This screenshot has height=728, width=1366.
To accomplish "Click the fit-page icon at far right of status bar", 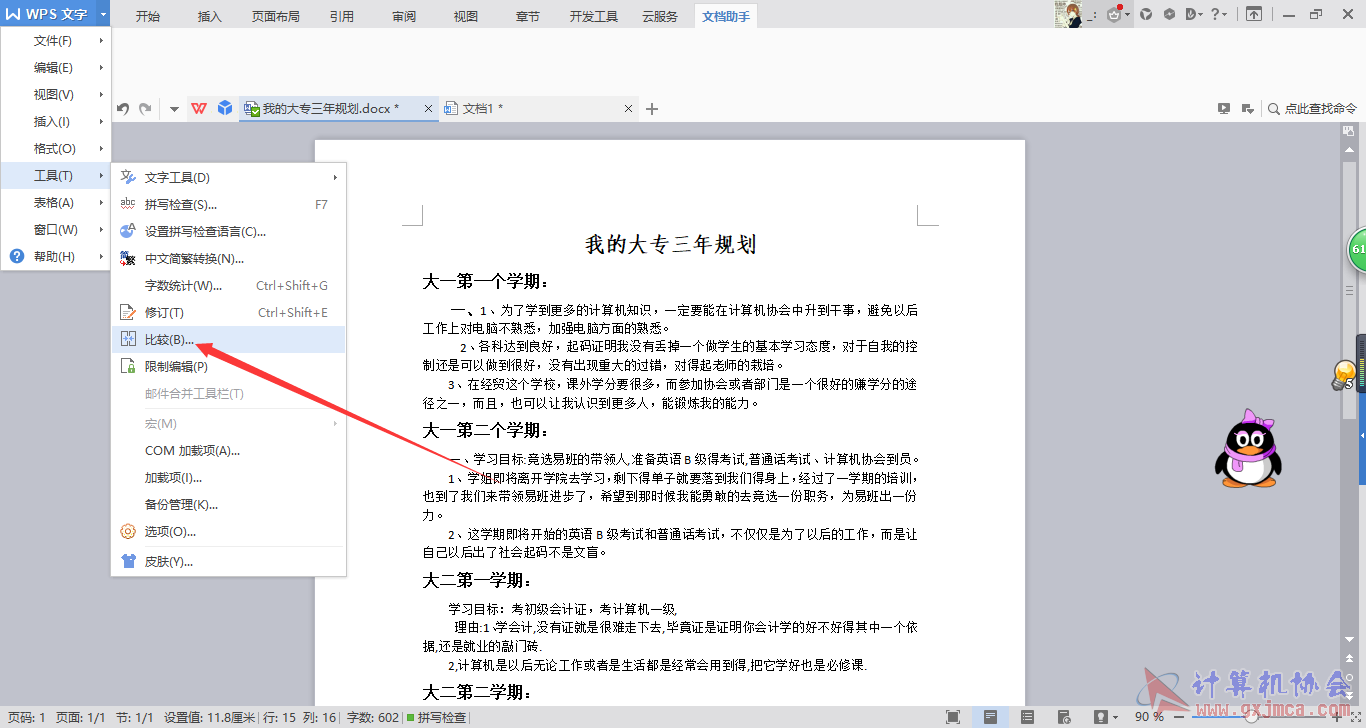I will click(x=1354, y=717).
